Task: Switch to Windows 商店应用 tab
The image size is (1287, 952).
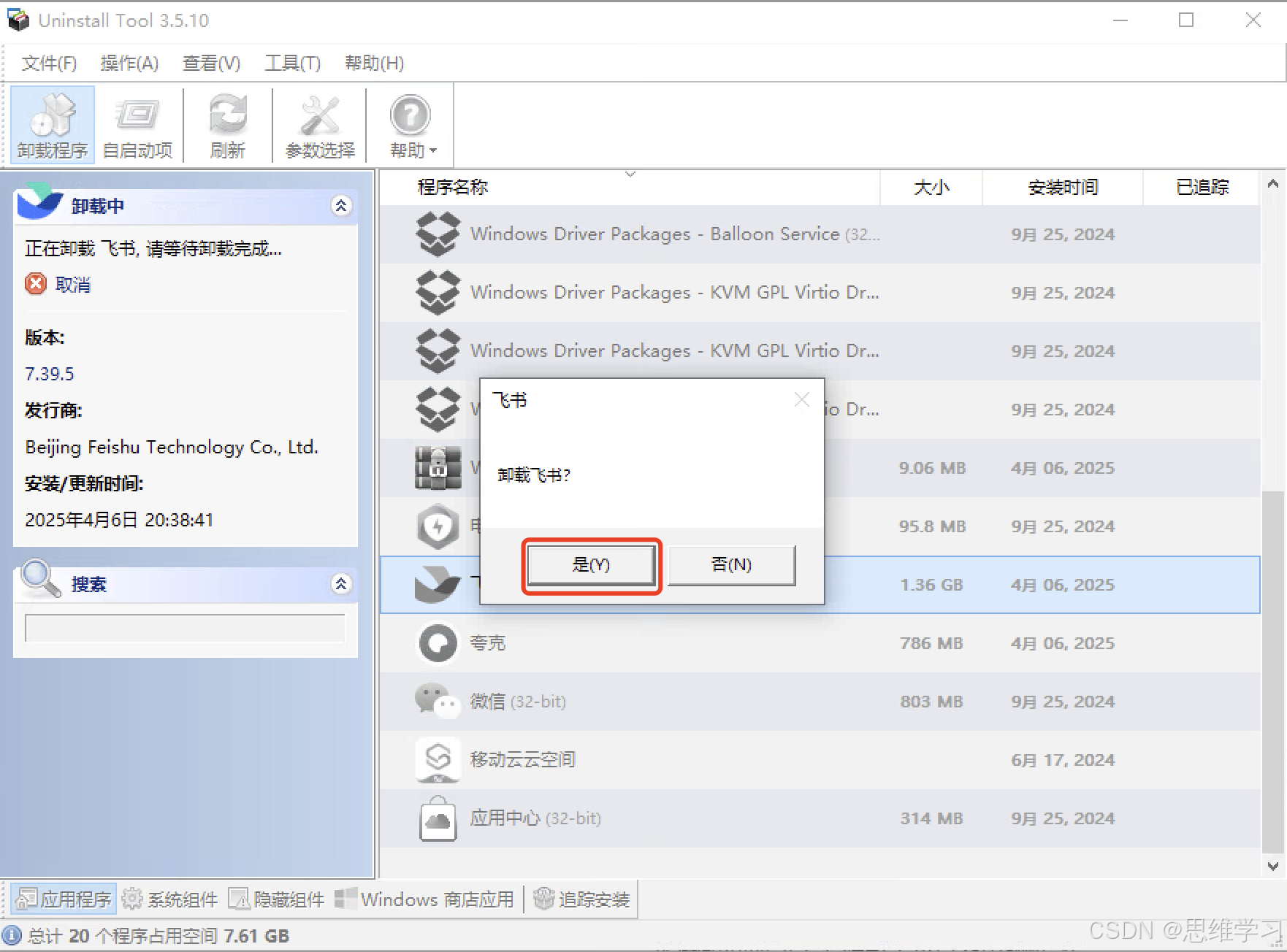Action: [x=424, y=899]
